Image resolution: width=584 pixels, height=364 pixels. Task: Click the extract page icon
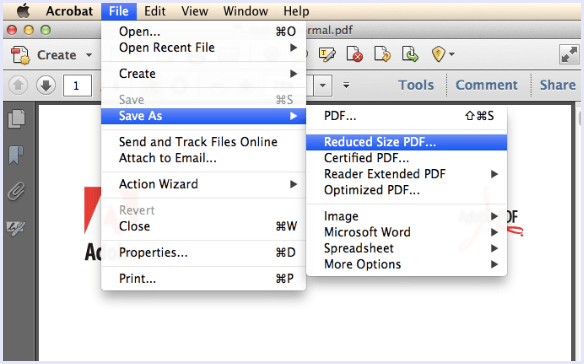(x=410, y=54)
